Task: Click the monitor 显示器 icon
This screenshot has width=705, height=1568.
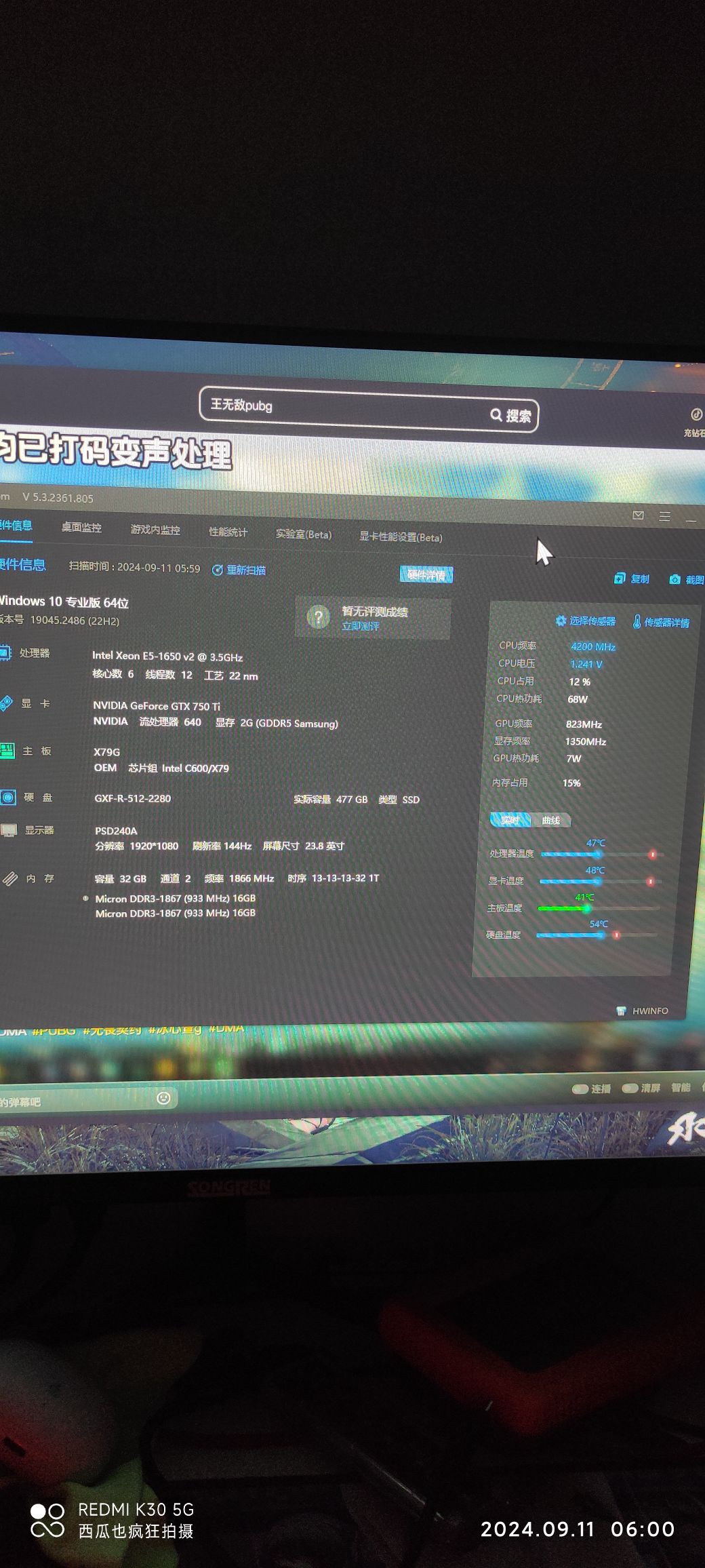Action: [x=9, y=830]
